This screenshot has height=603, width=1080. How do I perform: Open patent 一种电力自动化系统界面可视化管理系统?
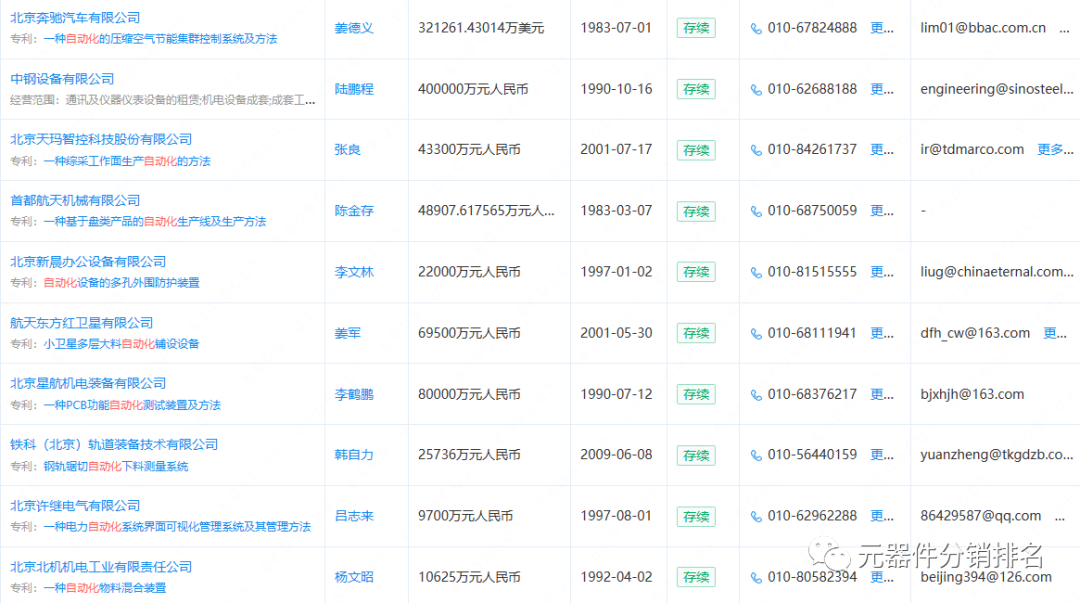pos(177,527)
